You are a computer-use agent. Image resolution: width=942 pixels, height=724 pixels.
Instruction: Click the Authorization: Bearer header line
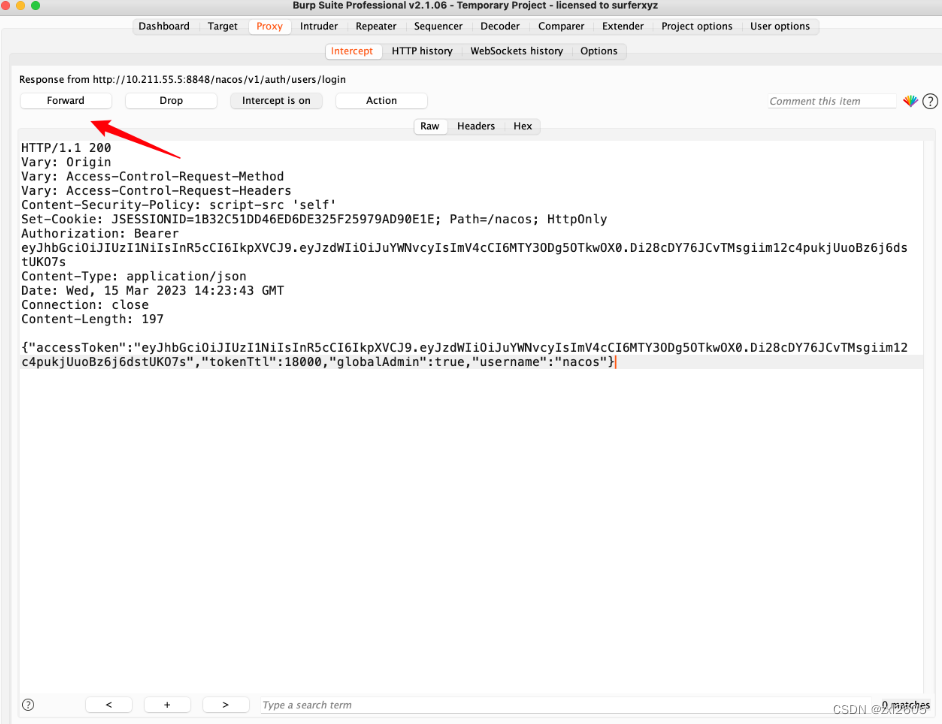pyautogui.click(x=100, y=234)
